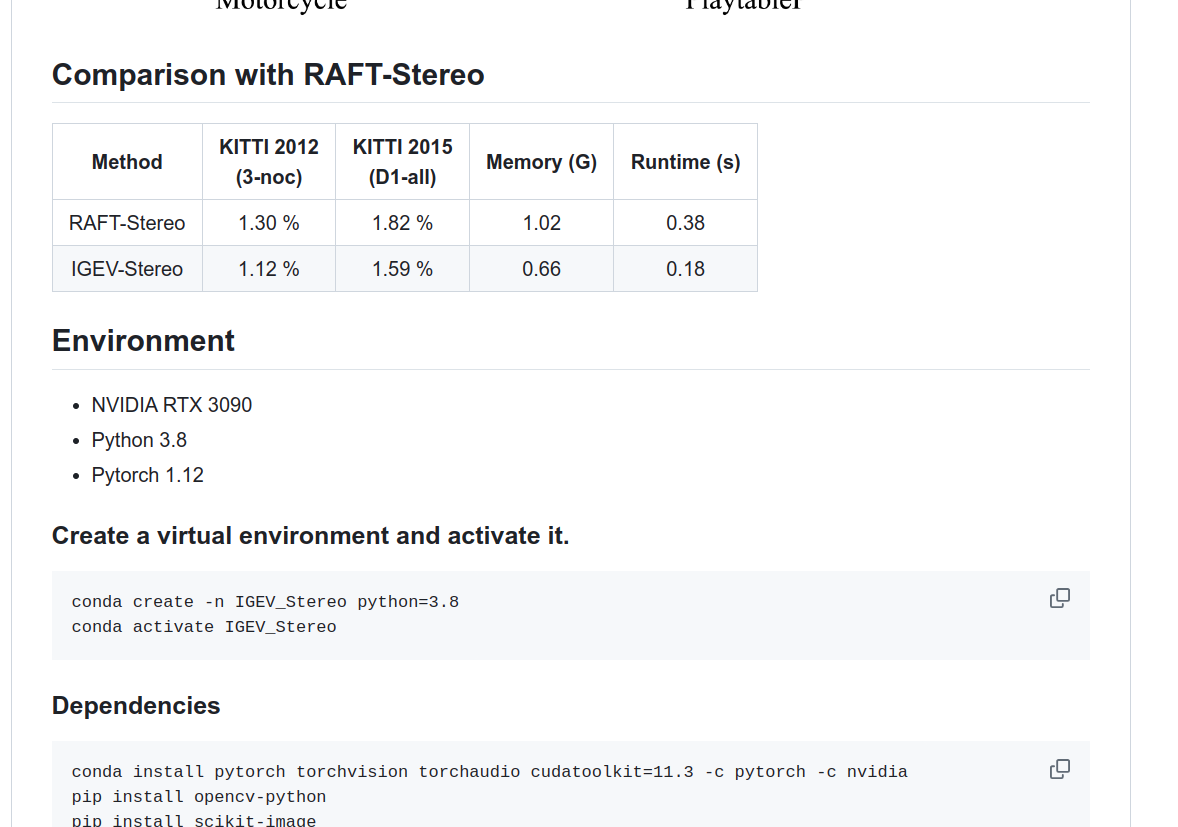
Task: Select the "Method" table header
Action: click(x=127, y=162)
